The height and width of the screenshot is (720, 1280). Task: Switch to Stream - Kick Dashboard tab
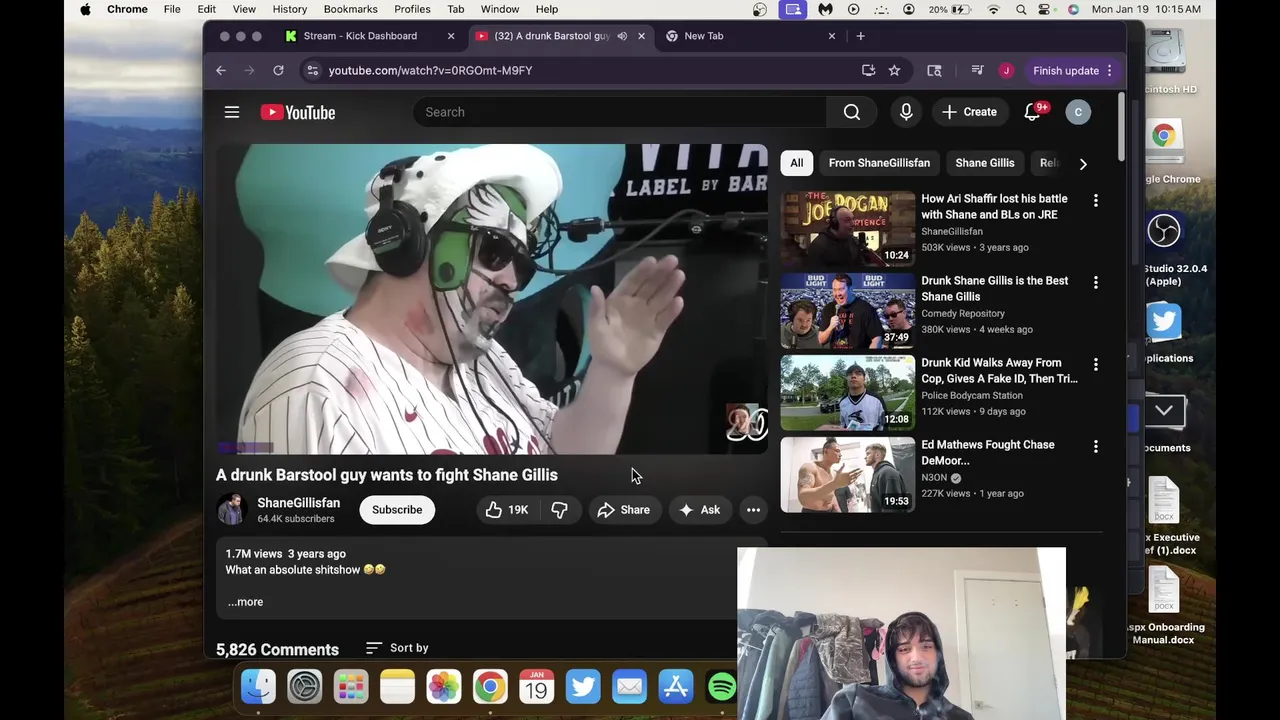tap(368, 36)
